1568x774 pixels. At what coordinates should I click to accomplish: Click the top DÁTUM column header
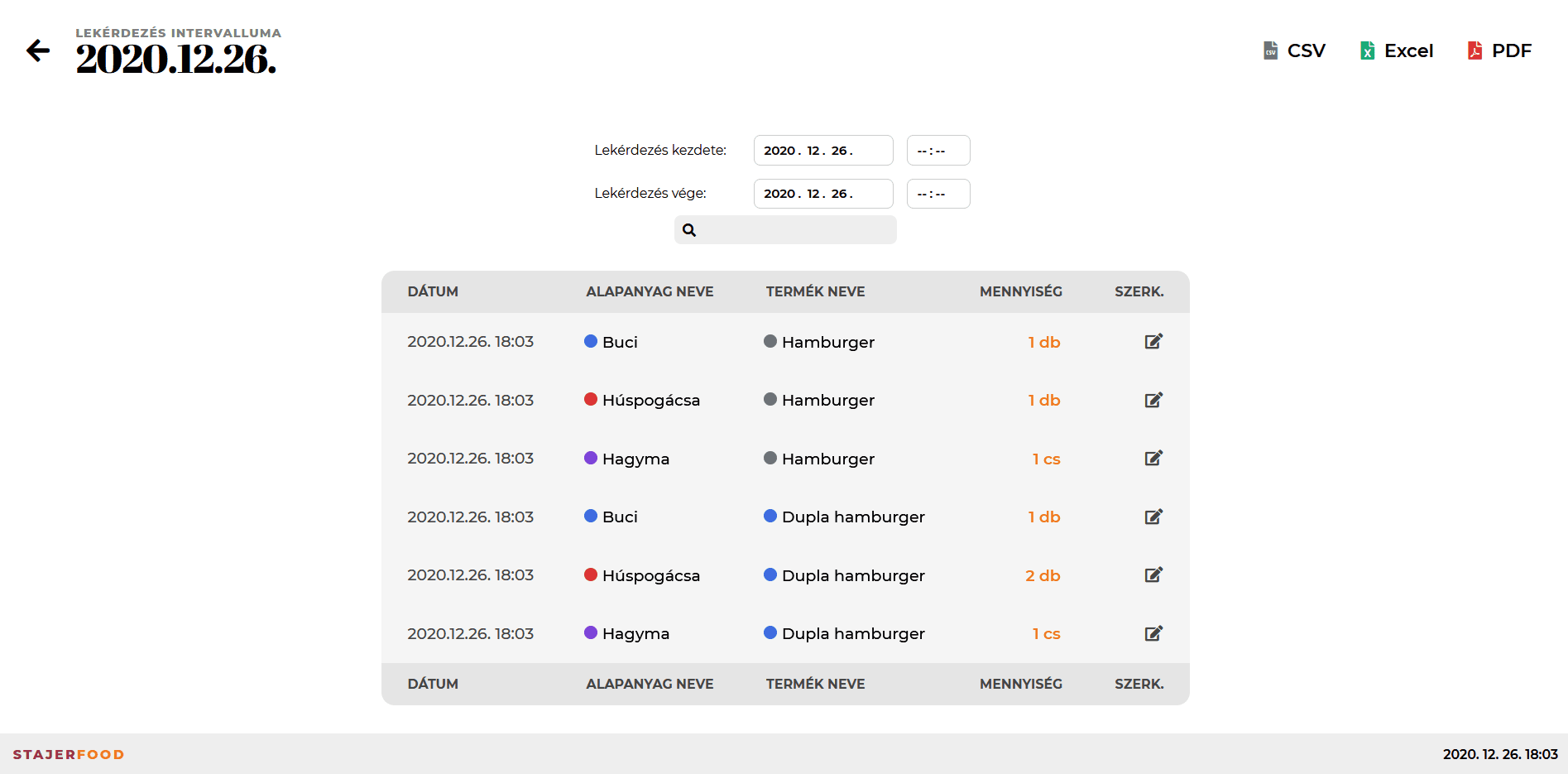(433, 291)
